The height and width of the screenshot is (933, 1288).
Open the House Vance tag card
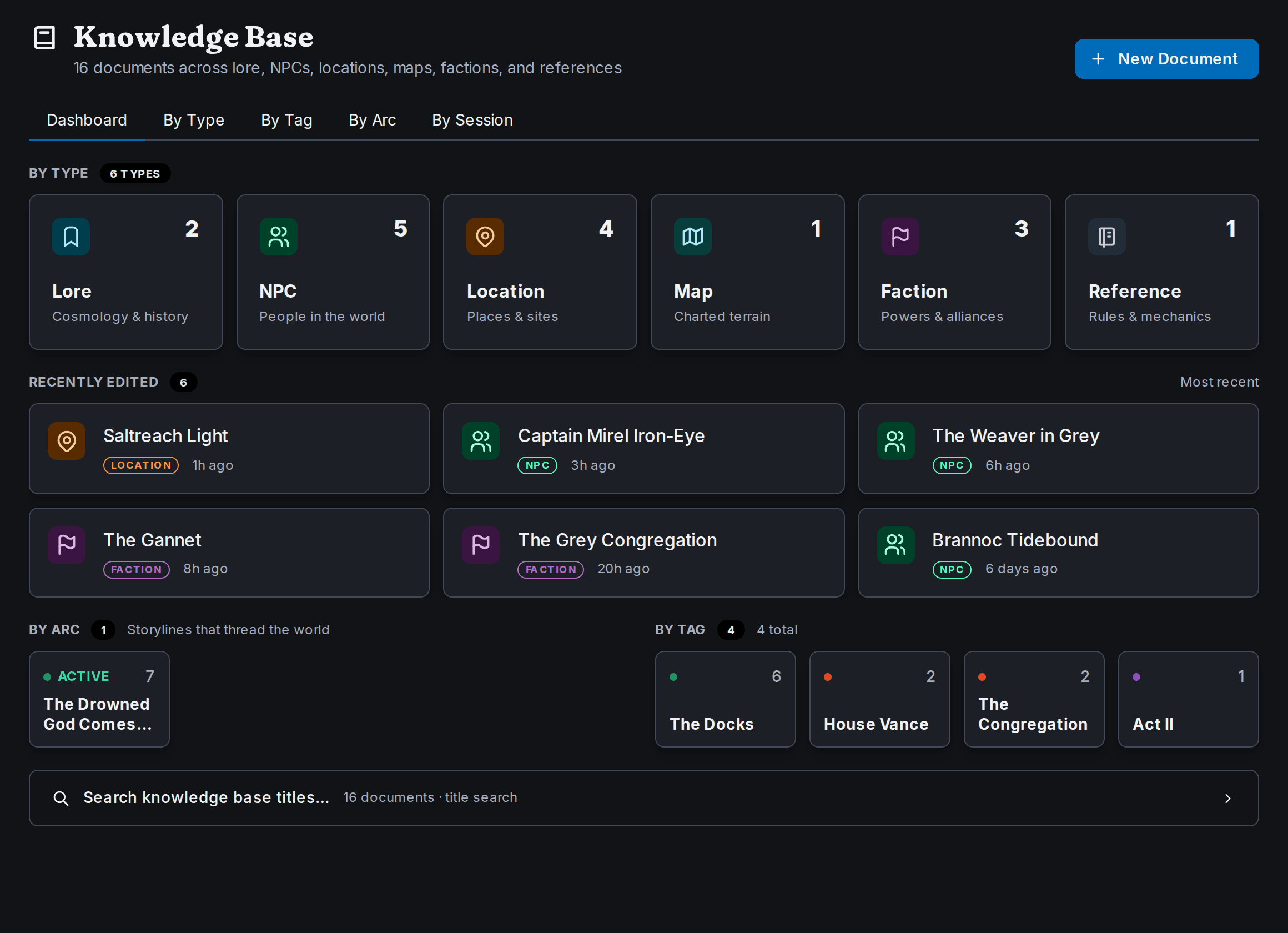pos(879,699)
